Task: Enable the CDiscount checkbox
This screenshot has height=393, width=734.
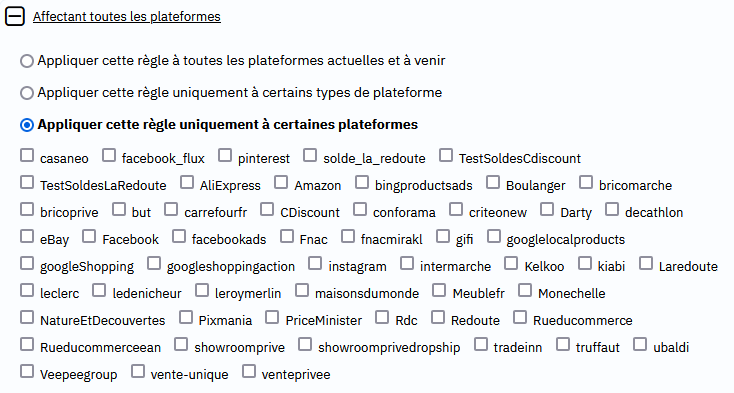Action: pyautogui.click(x=267, y=209)
